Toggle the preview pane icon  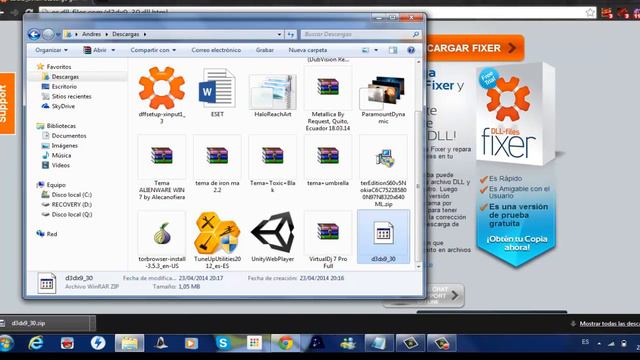393,50
